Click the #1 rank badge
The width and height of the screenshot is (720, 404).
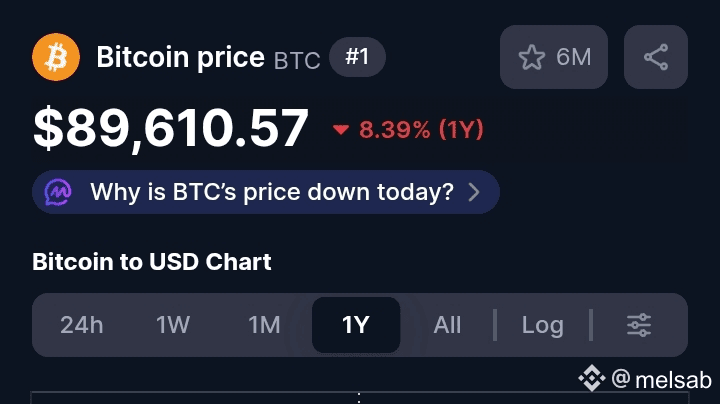[x=357, y=57]
